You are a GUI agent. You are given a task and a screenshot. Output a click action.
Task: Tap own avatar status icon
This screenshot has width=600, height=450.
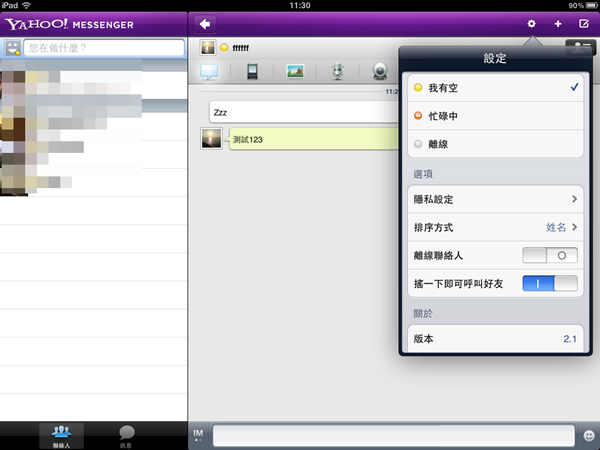pos(13,48)
